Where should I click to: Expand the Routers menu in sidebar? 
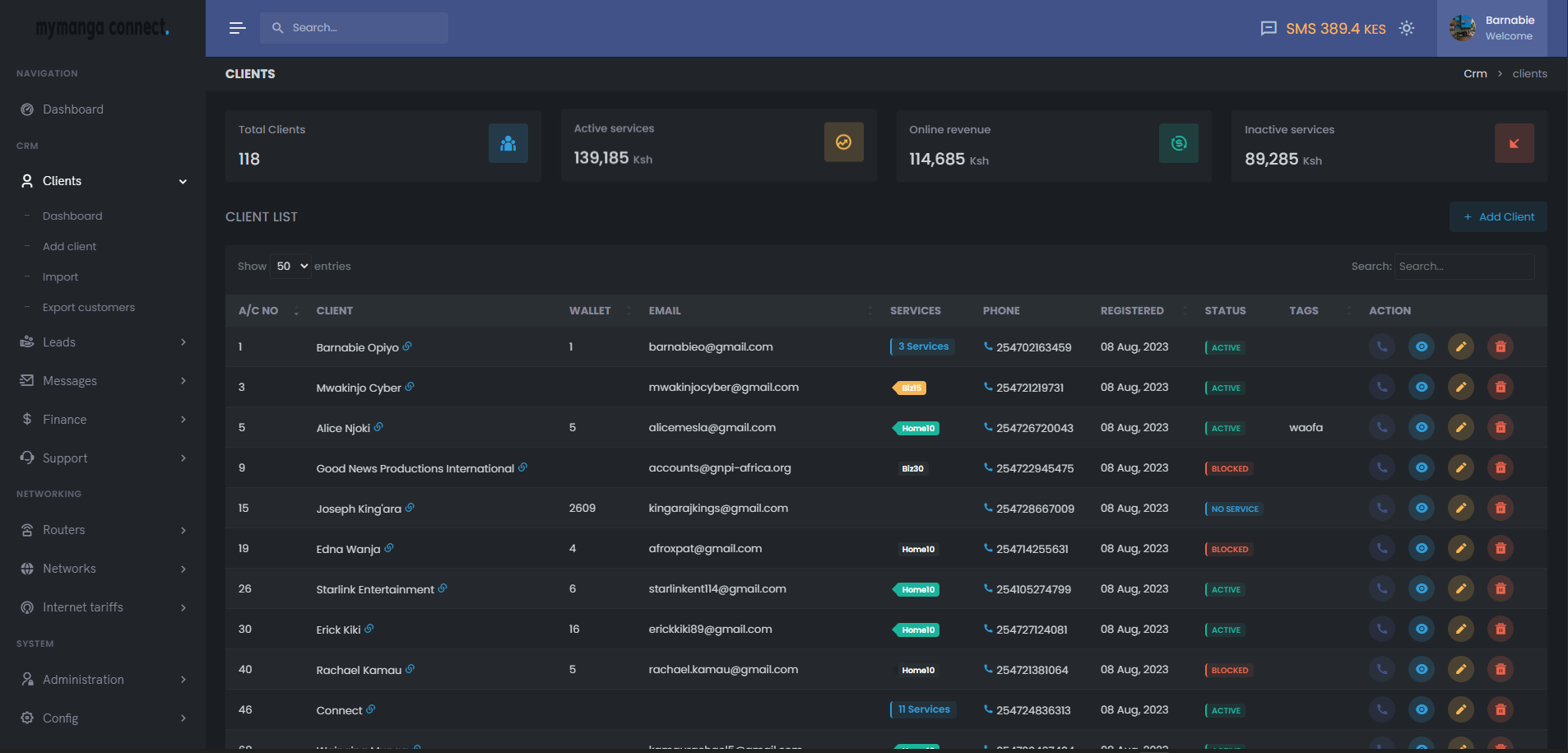[102, 530]
